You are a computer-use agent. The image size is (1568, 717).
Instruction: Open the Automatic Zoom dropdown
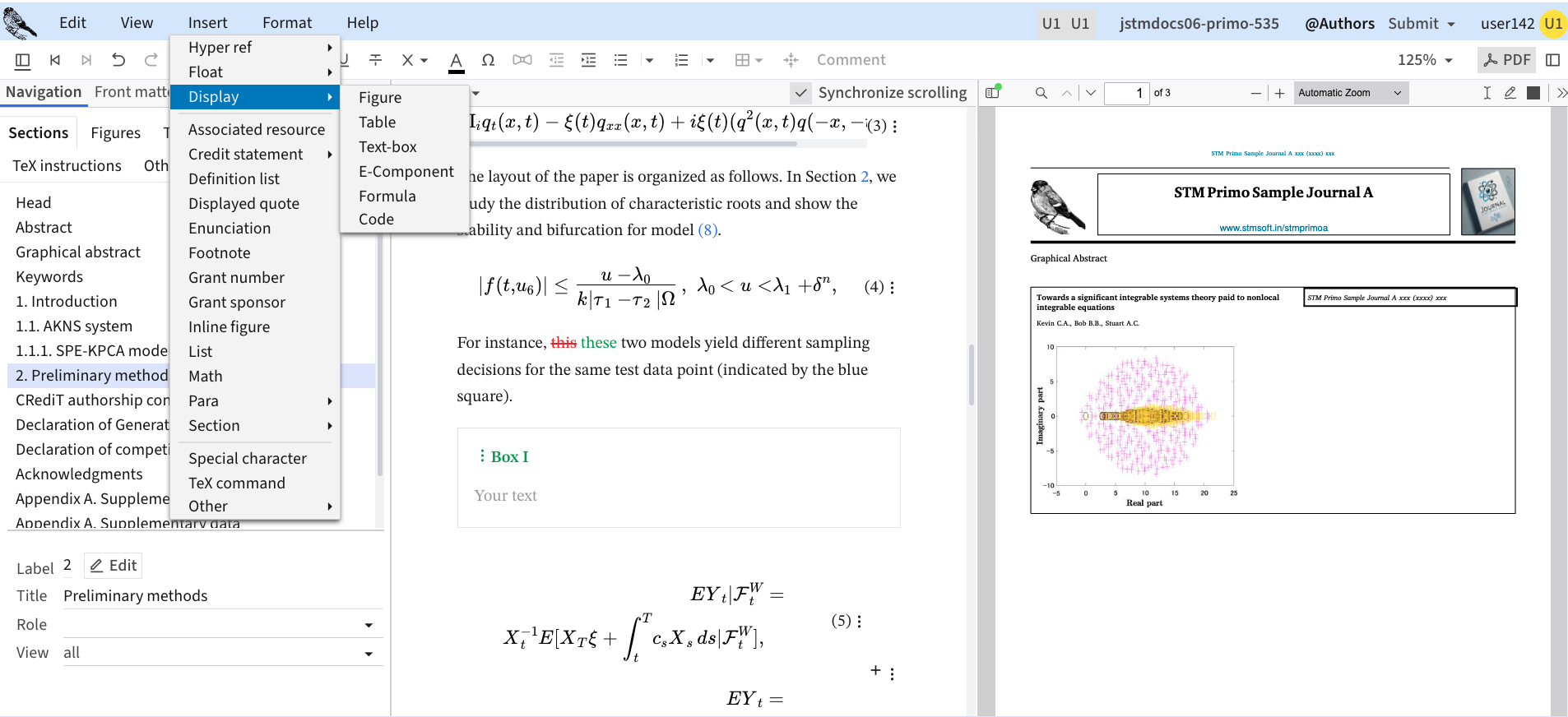tap(1350, 93)
